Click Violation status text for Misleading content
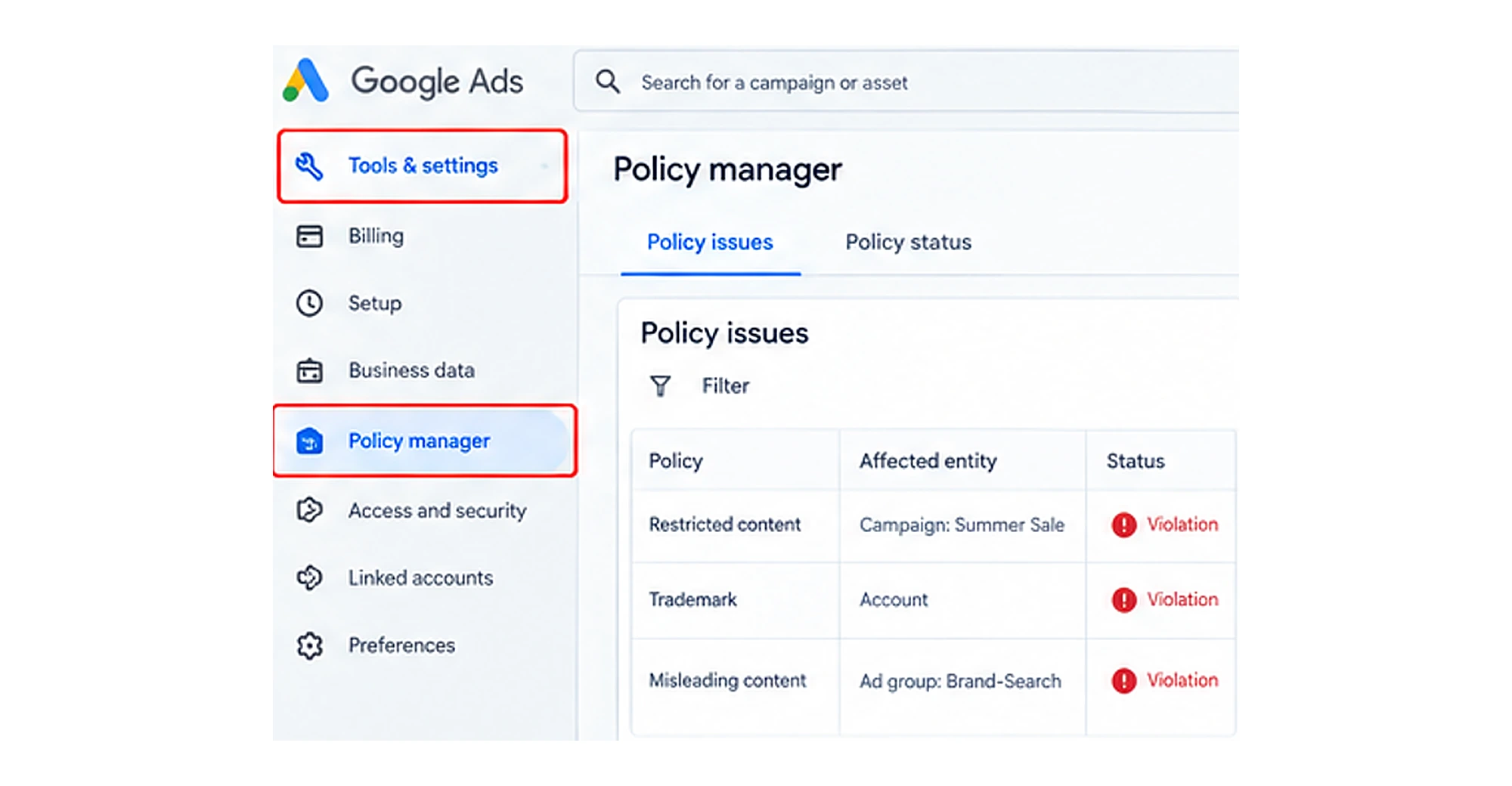The image size is (1512, 786). [1182, 680]
